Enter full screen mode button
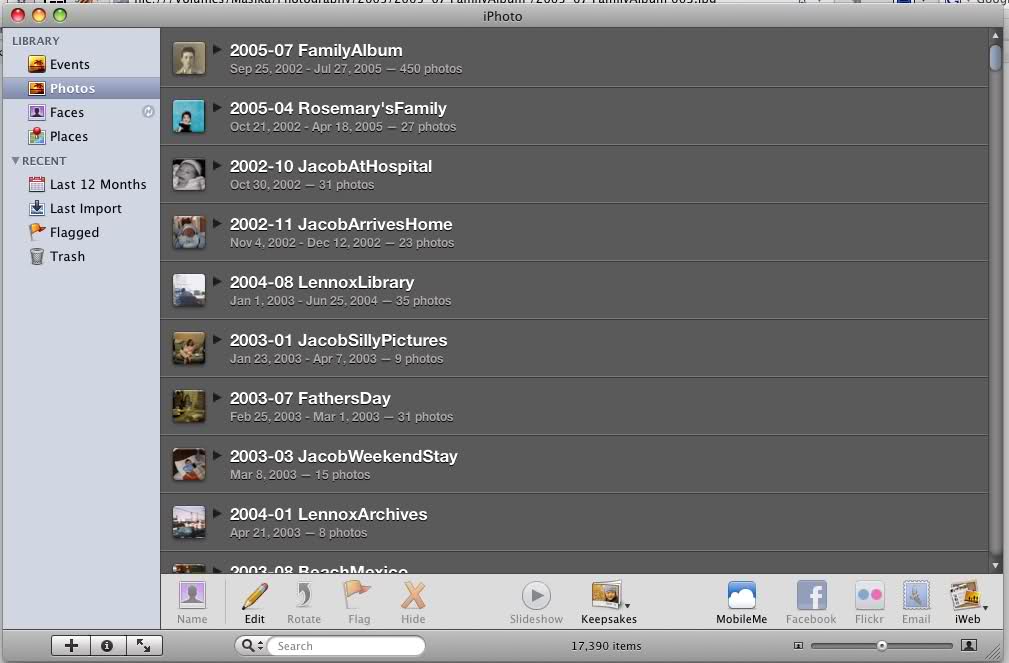Viewport: 1009px width, 663px height. [x=143, y=646]
